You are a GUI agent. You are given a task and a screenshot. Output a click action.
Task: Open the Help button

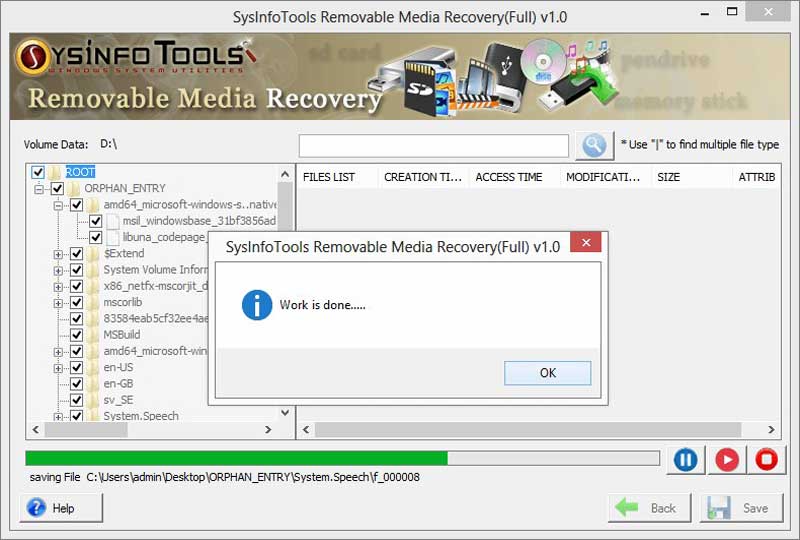pyautogui.click(x=61, y=508)
